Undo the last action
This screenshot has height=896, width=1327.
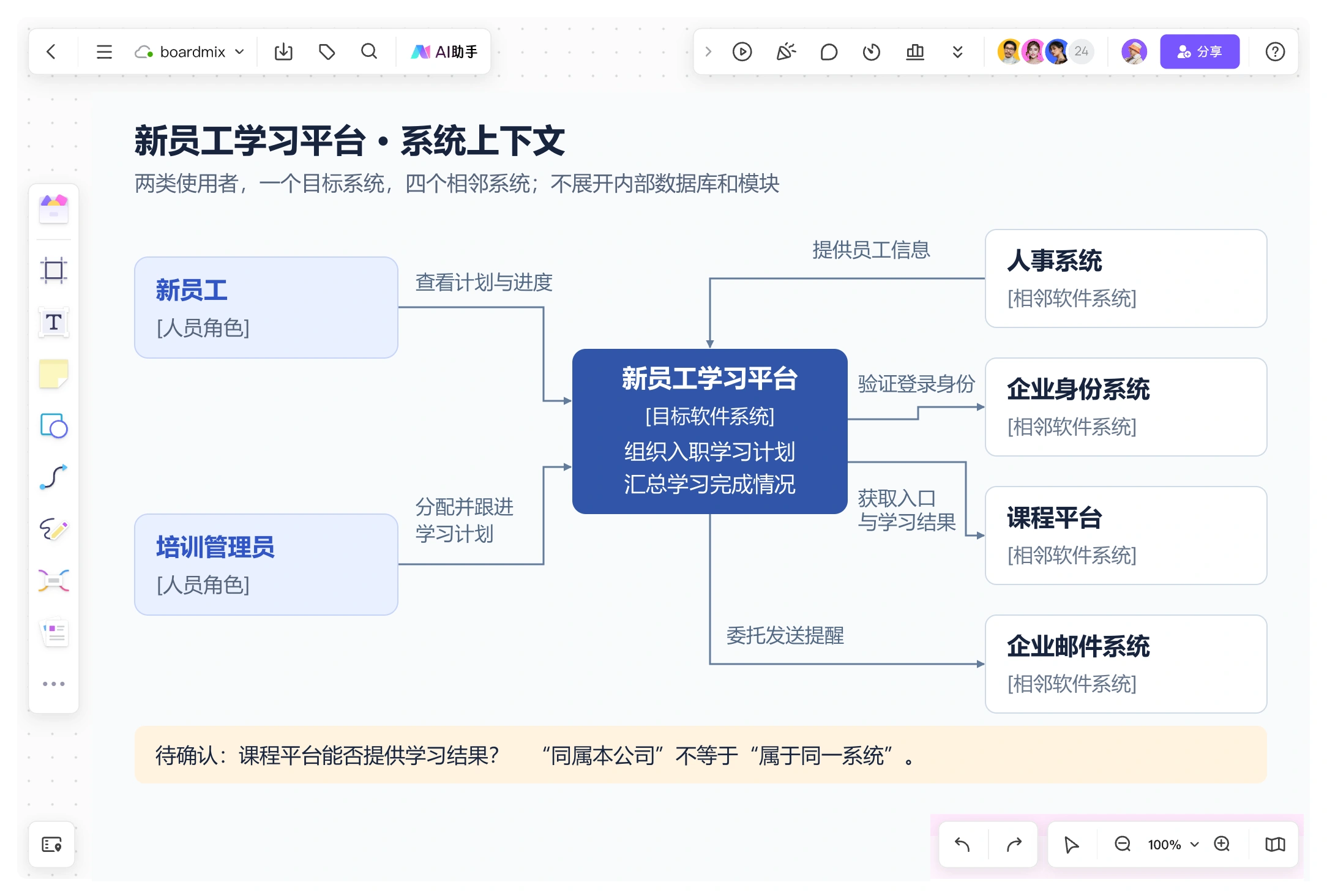coord(962,845)
